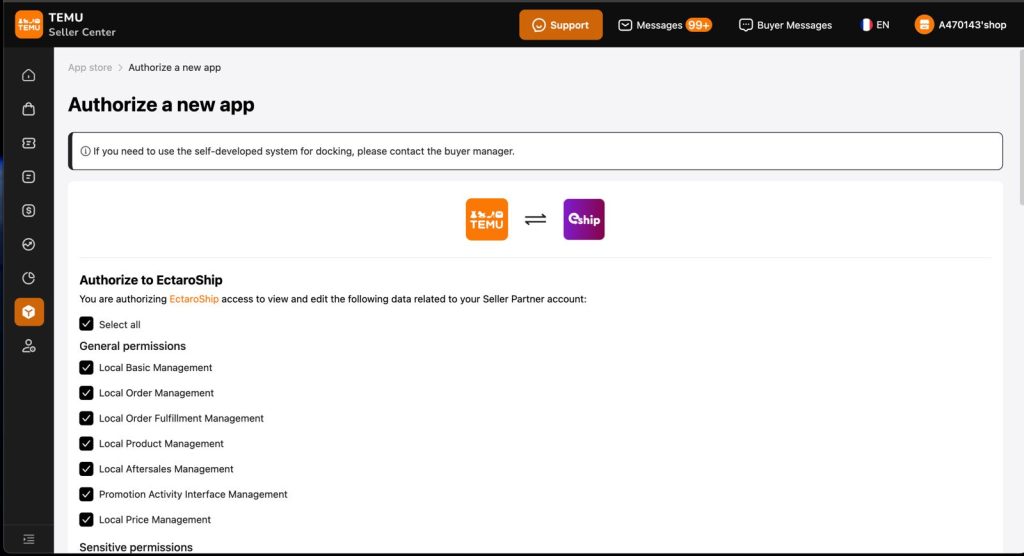Open the coupon ticket sidebar icon
The height and width of the screenshot is (556, 1024).
point(28,143)
